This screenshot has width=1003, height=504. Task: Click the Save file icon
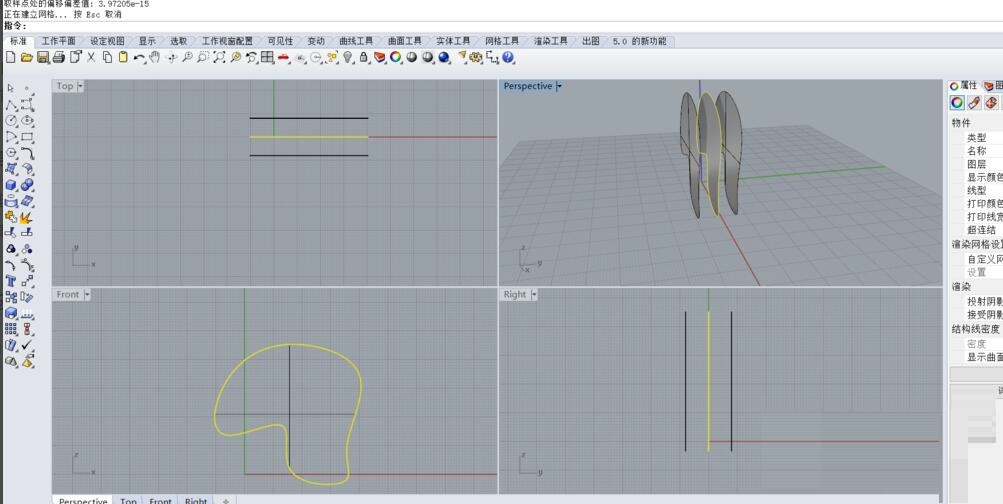tap(43, 58)
